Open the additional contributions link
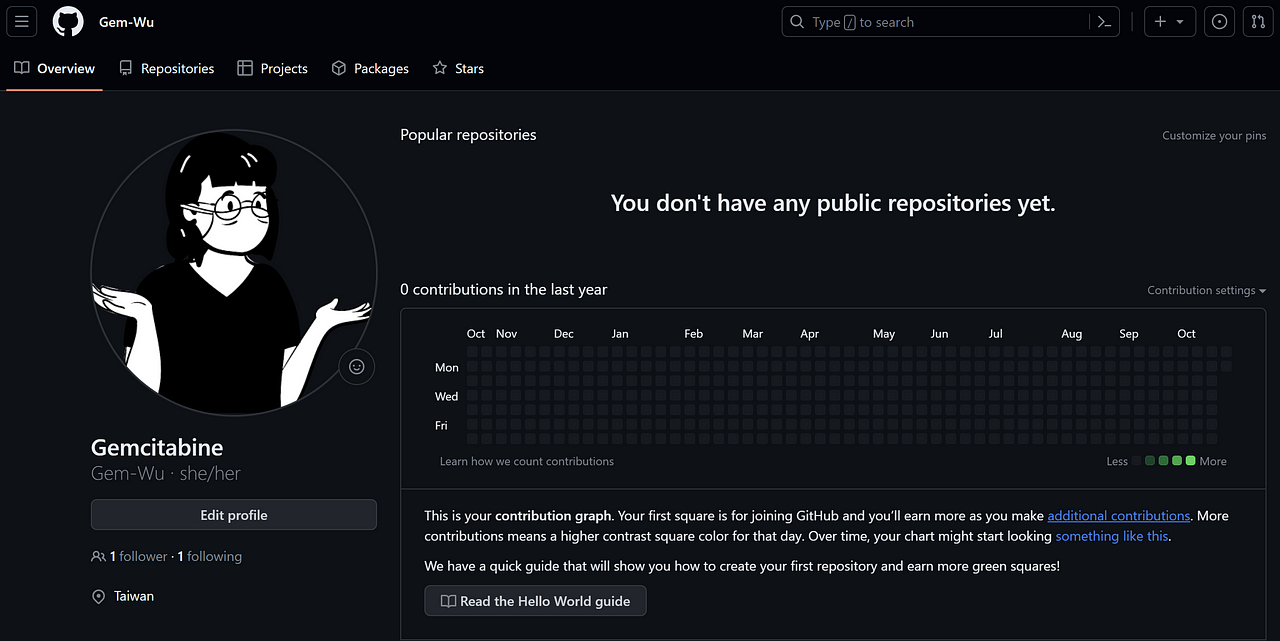The height and width of the screenshot is (641, 1280). (x=1119, y=516)
